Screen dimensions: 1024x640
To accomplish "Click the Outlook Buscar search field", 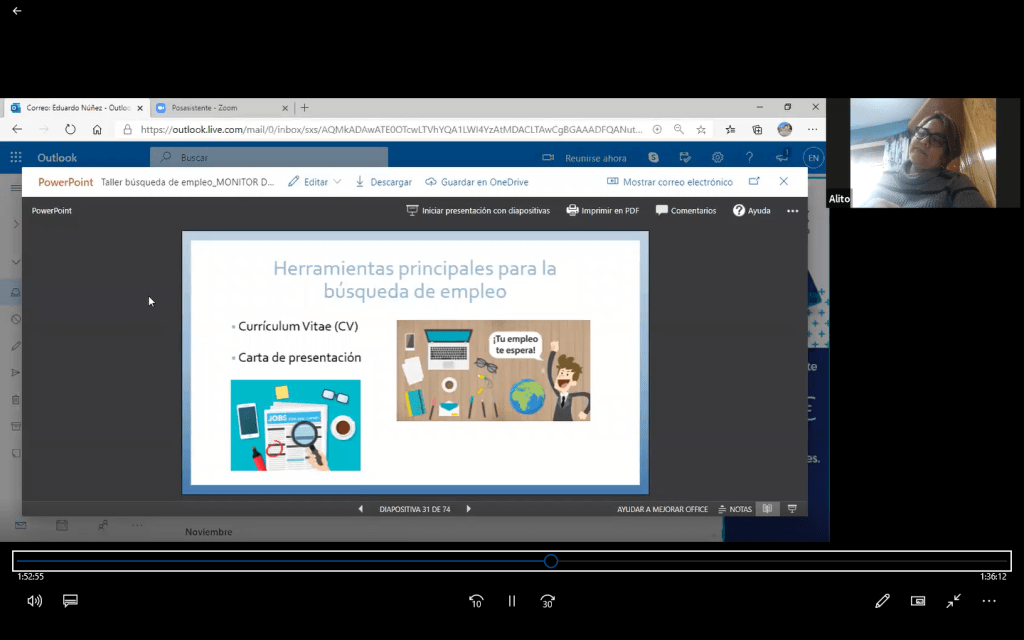I will pos(270,158).
